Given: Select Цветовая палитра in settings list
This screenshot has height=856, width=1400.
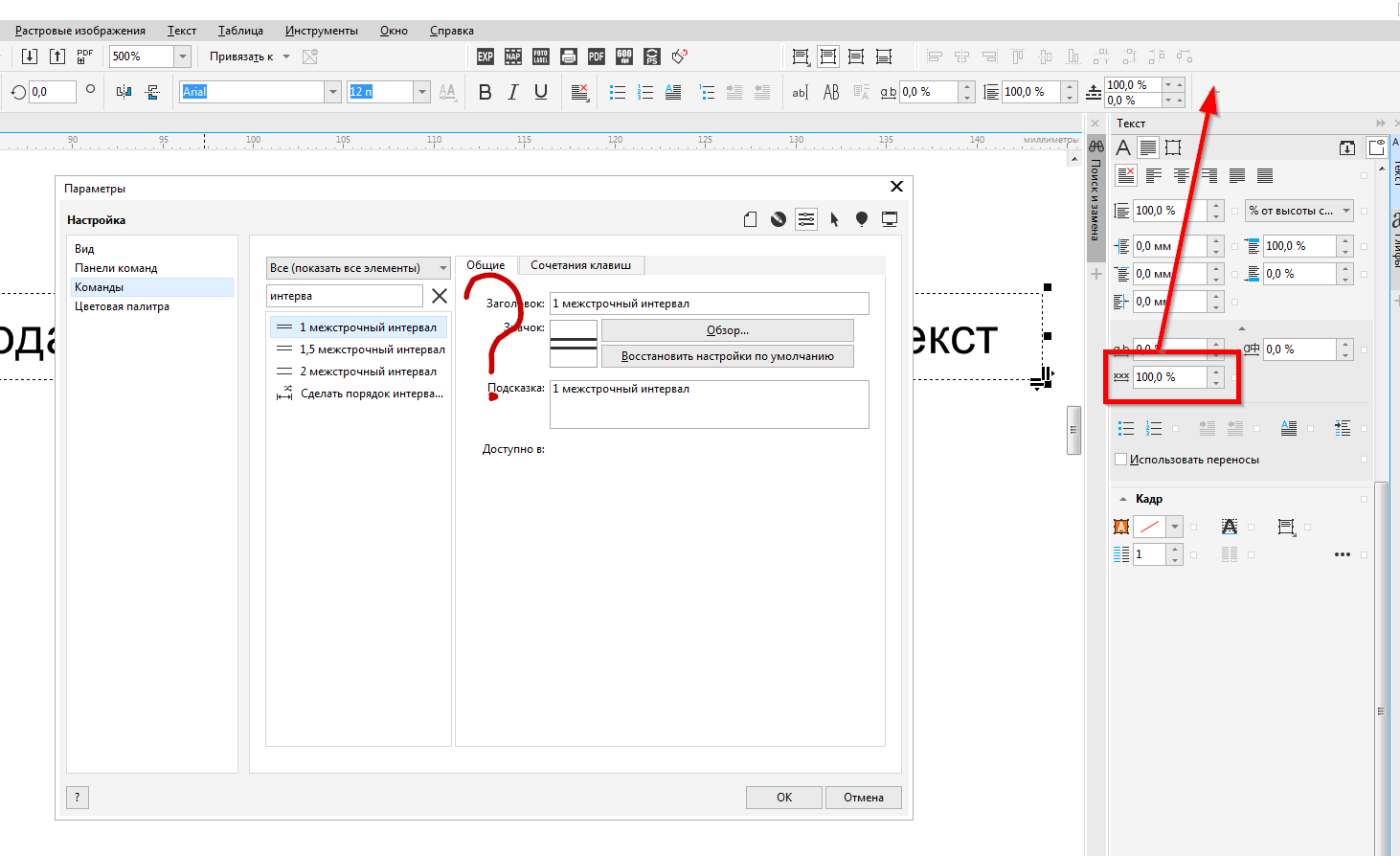Looking at the screenshot, I should coord(123,306).
